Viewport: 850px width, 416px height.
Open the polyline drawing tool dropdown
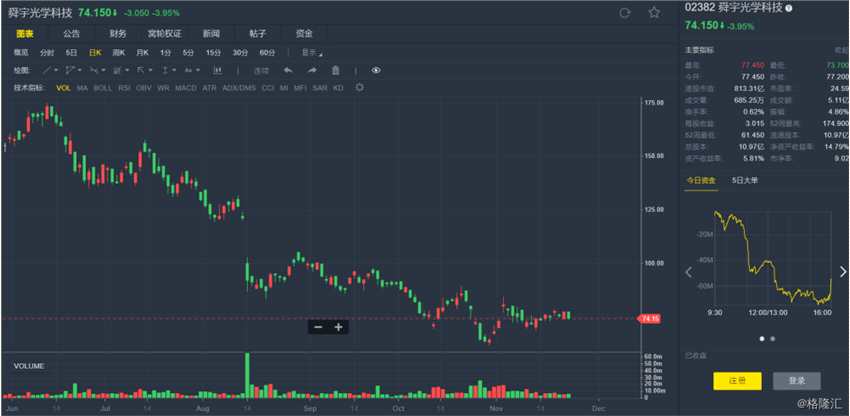73,70
